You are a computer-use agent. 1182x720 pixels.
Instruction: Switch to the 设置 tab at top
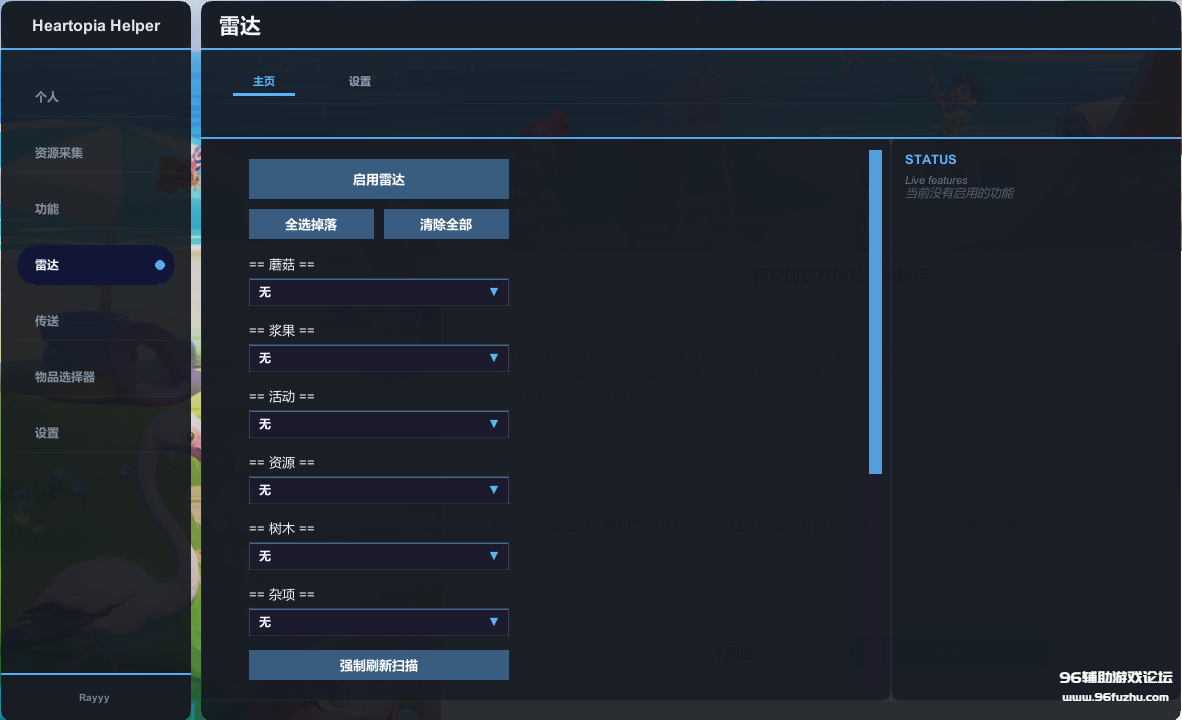360,82
